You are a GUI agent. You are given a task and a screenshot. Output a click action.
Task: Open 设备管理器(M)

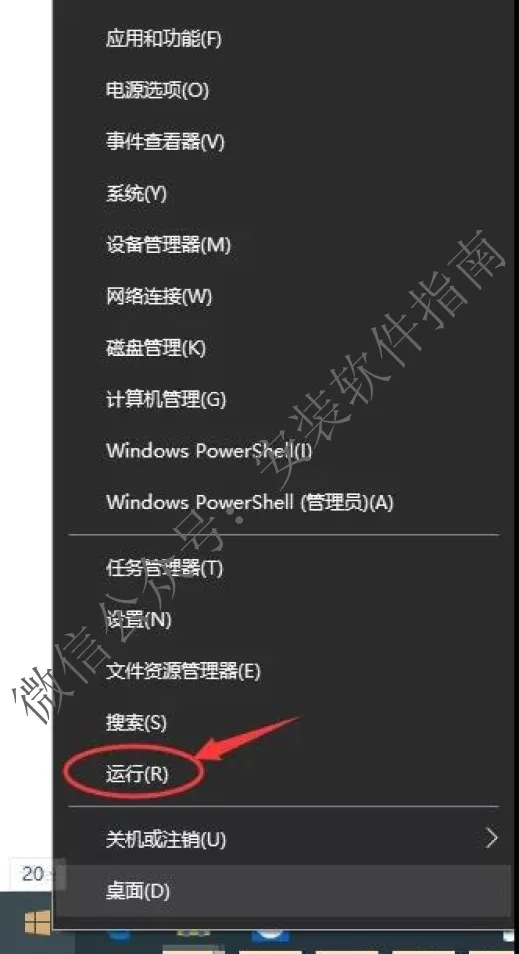[x=168, y=245]
